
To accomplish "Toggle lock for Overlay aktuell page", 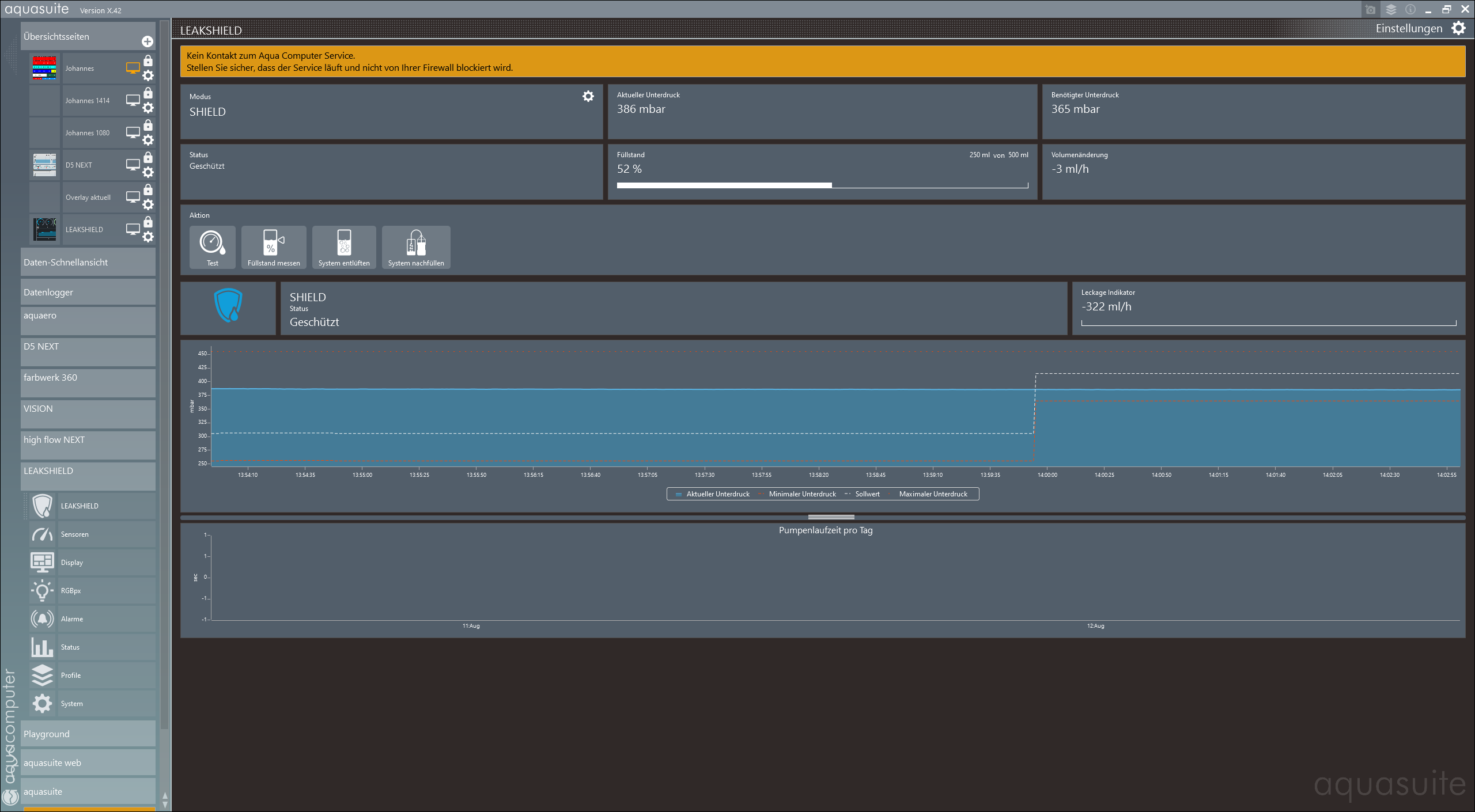I will 148,189.
